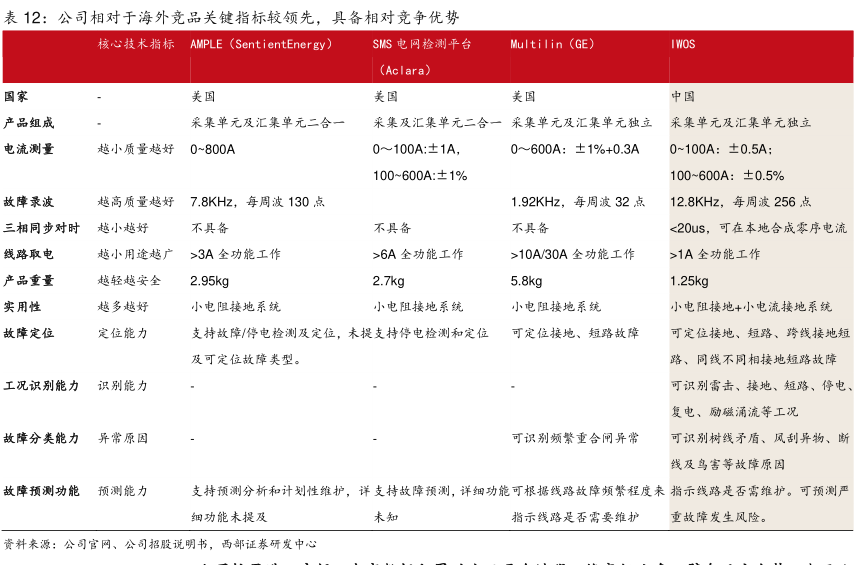Click the table title starting with 表 12
861x565 pixels.
[x=231, y=17]
